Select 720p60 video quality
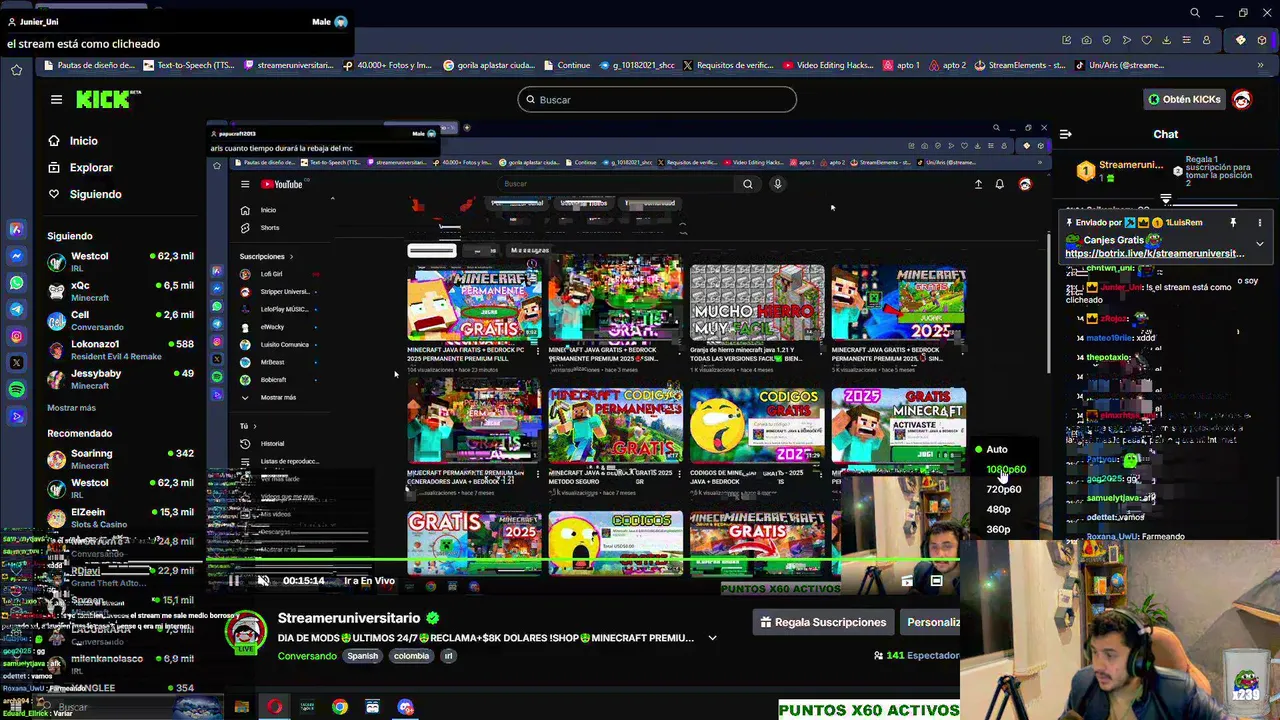 pyautogui.click(x=1003, y=489)
